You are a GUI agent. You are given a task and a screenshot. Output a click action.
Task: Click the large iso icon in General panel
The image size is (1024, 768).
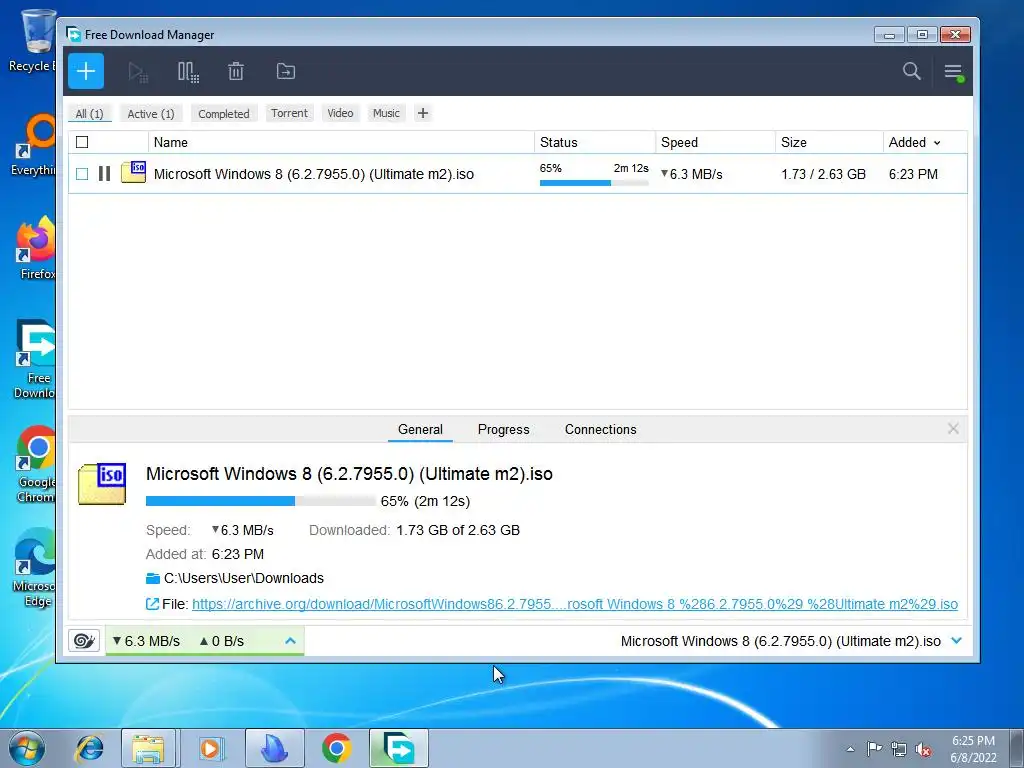coord(102,484)
